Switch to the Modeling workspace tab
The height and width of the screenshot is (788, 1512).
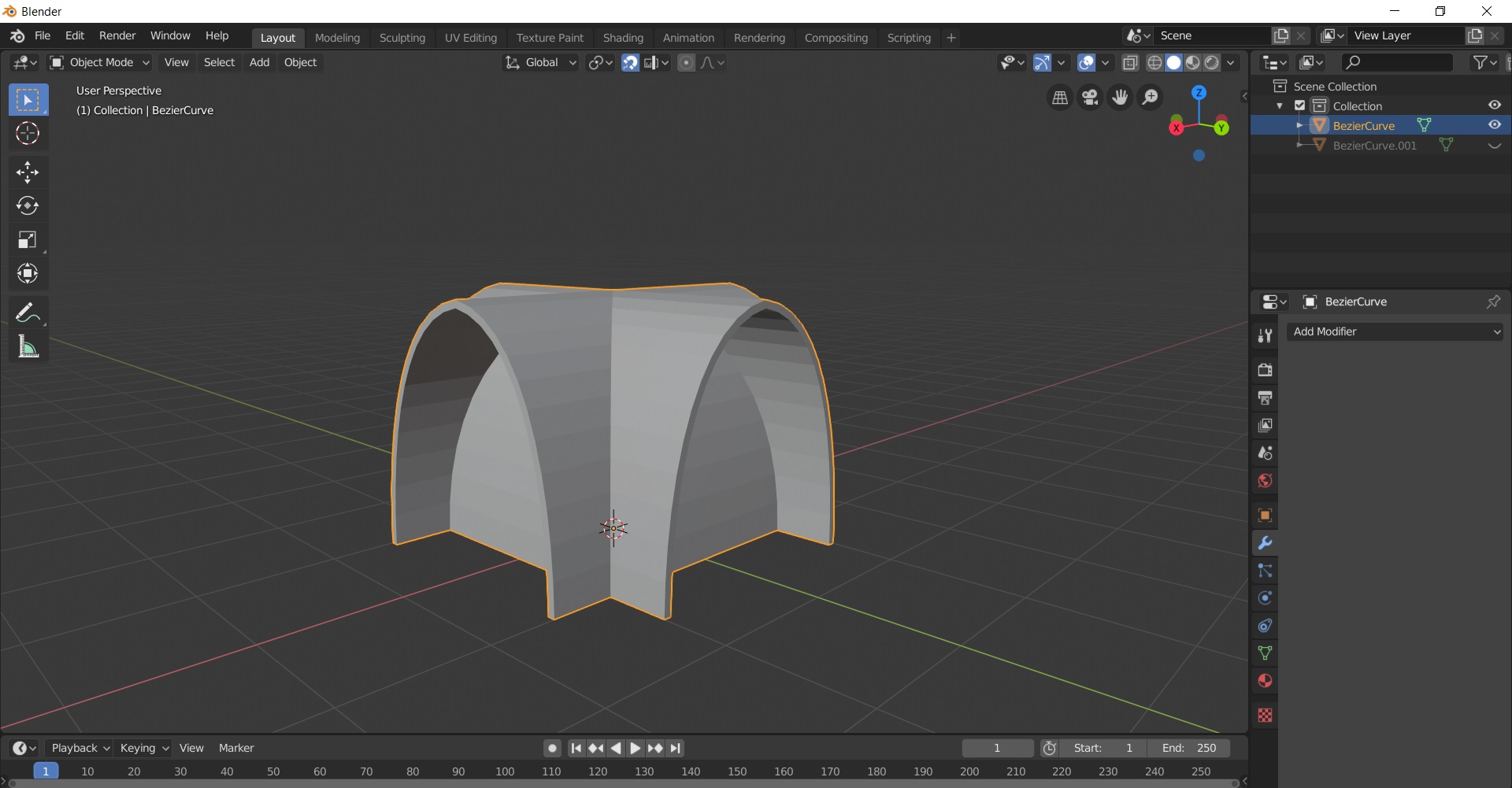coord(337,38)
